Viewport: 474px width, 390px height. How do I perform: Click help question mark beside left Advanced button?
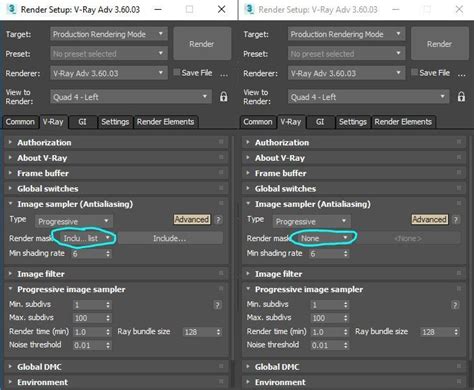coord(218,220)
